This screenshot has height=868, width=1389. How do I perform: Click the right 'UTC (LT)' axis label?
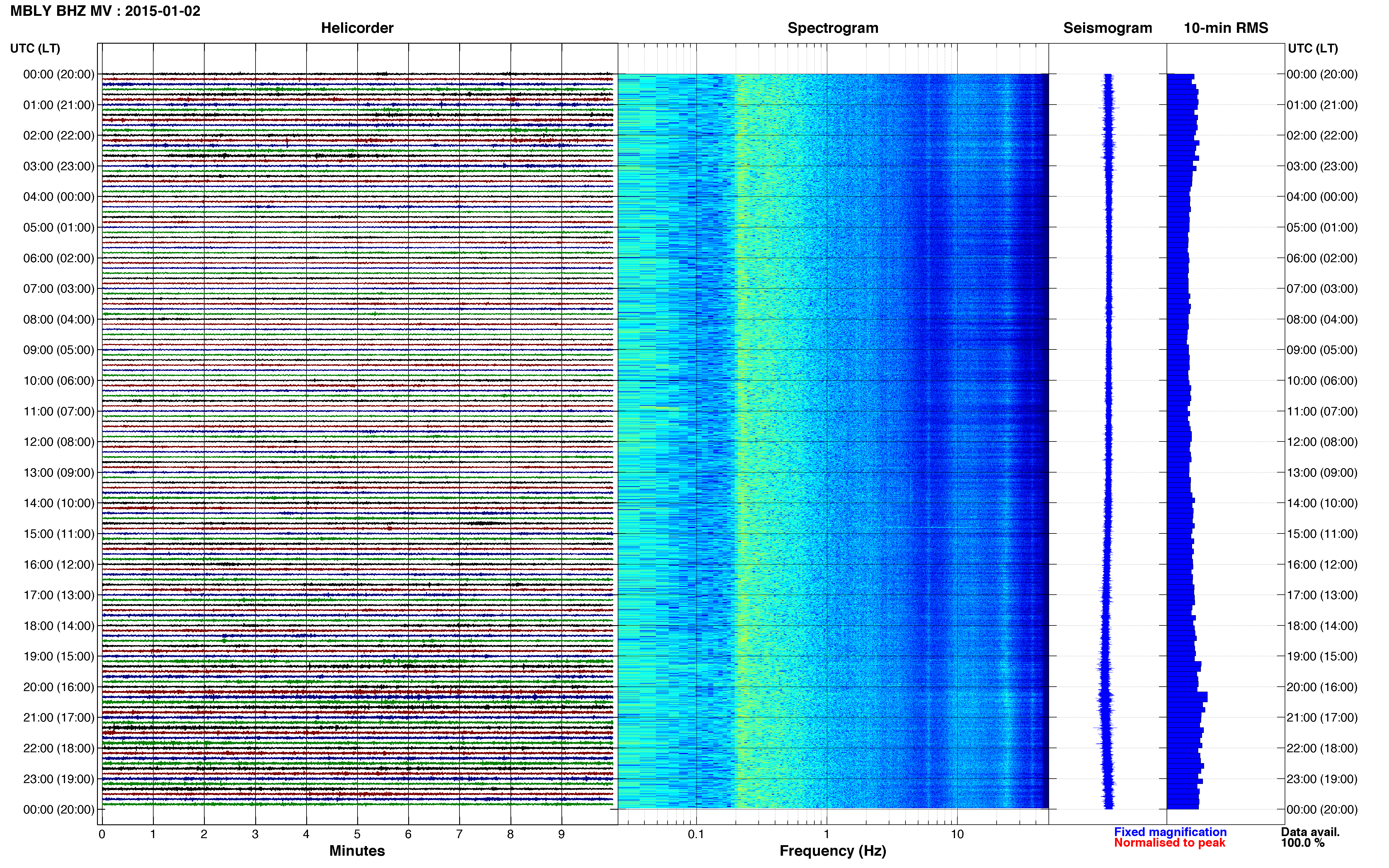click(1313, 48)
